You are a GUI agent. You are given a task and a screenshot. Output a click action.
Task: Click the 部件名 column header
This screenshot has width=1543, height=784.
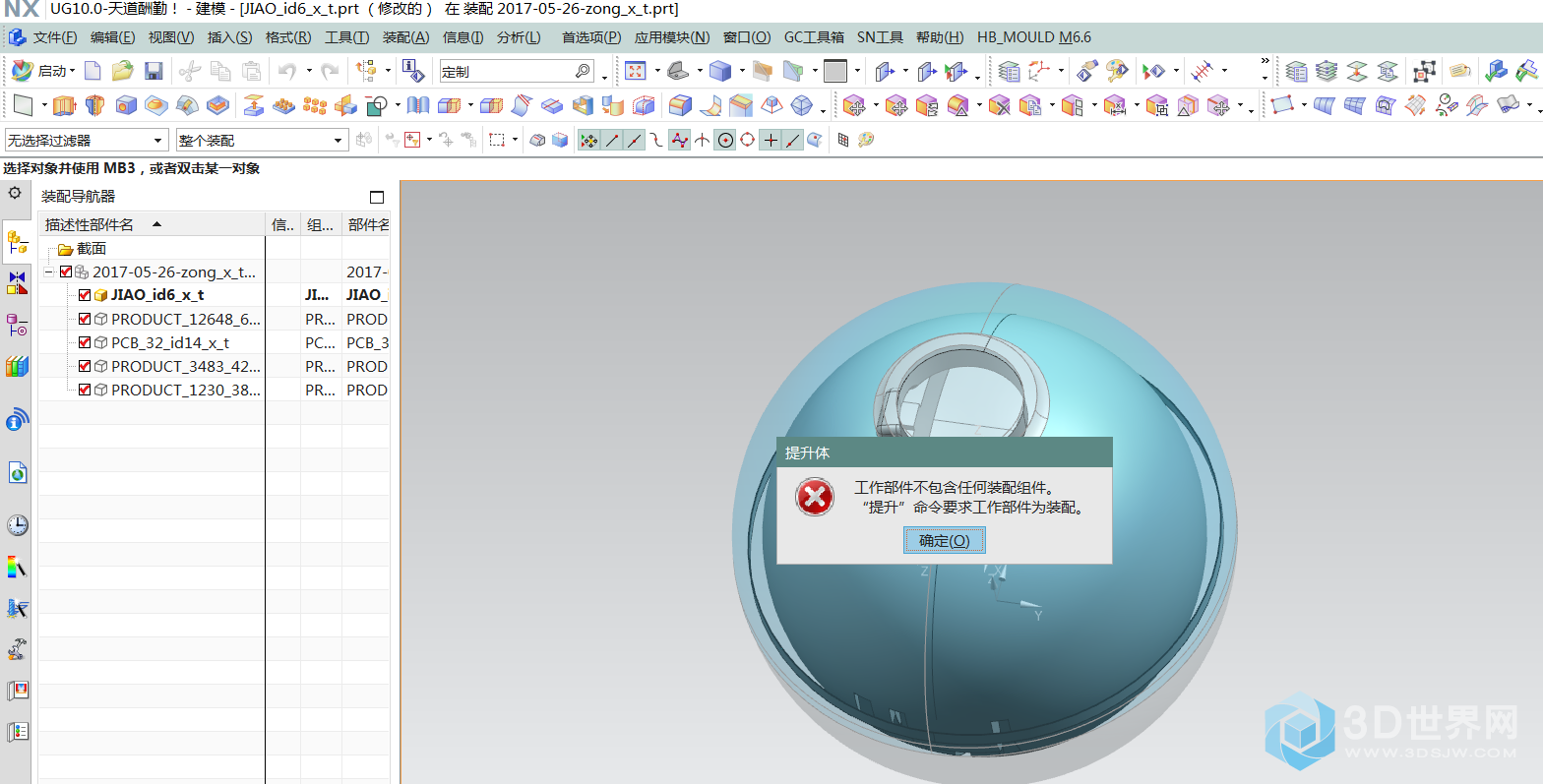tap(367, 224)
